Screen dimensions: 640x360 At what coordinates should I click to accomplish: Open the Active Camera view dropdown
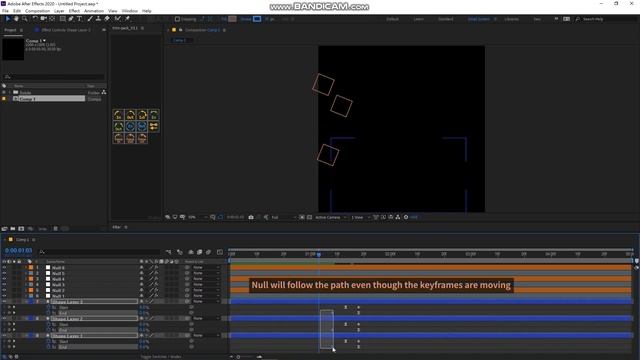click(x=331, y=217)
